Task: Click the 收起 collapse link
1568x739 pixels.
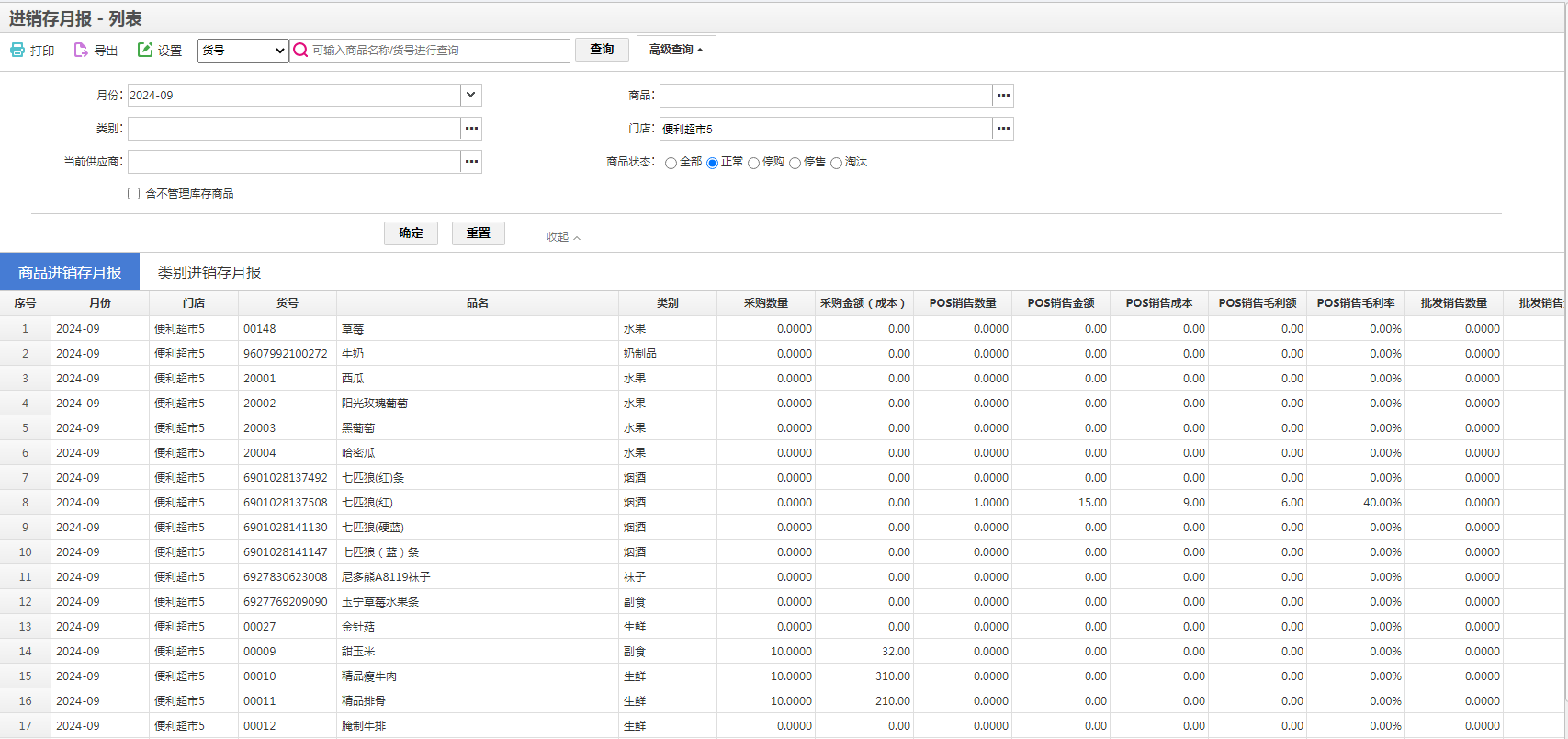Action: coord(563,237)
